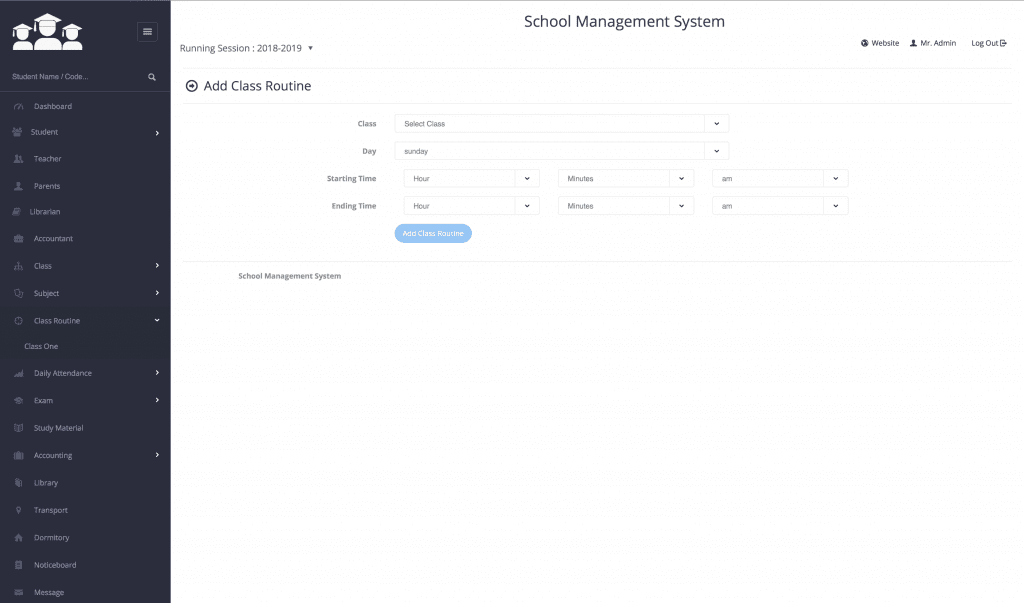The width and height of the screenshot is (1024, 603).
Task: Click the Accounting suitcase icon
Action: 18,455
